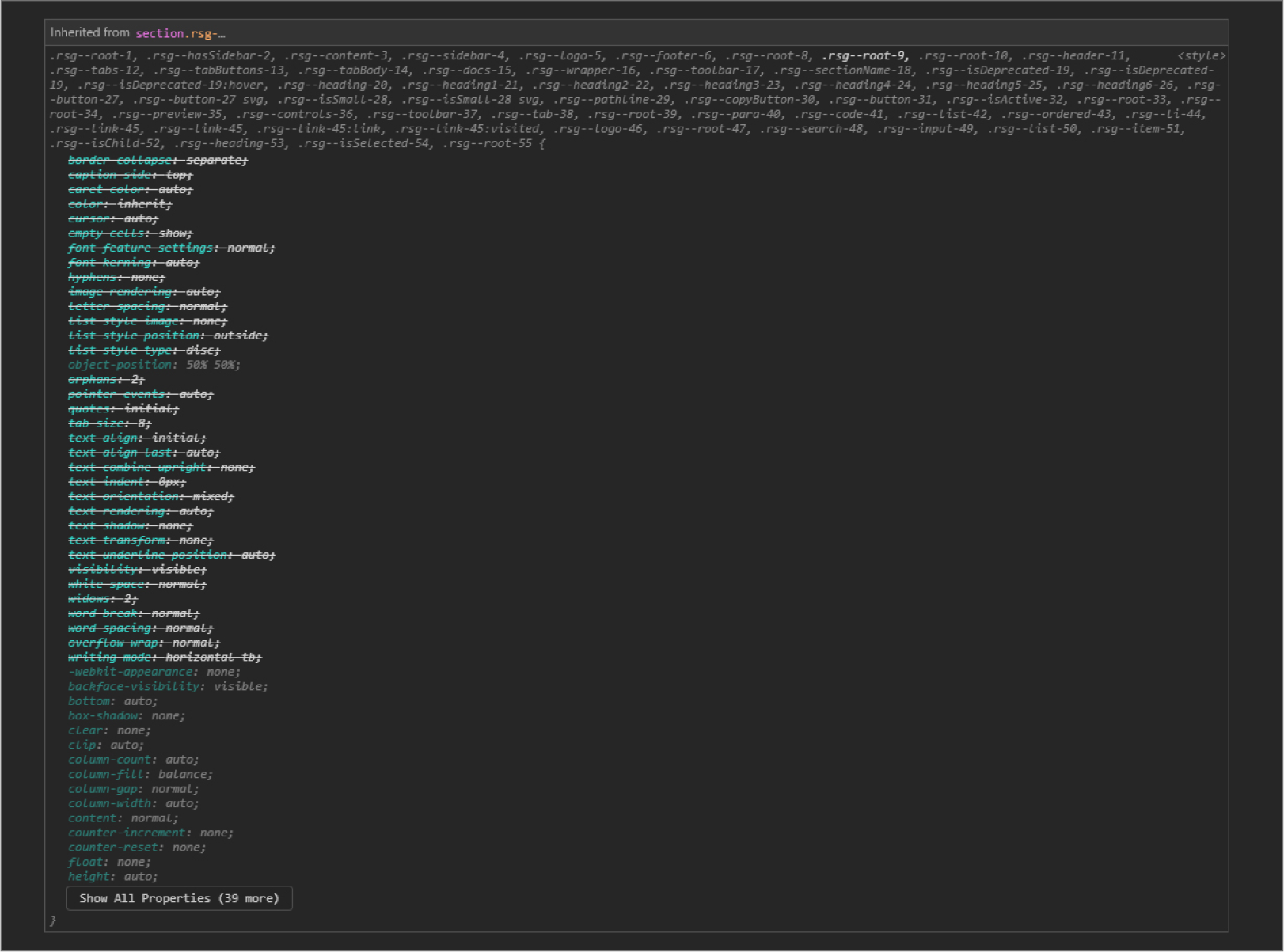Click the text-rendering property

tap(116, 511)
